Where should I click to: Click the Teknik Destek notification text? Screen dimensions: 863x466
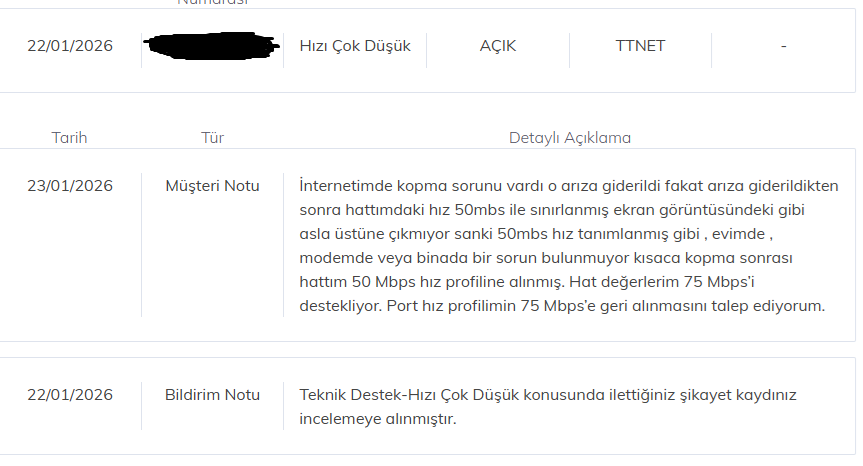pyautogui.click(x=548, y=407)
